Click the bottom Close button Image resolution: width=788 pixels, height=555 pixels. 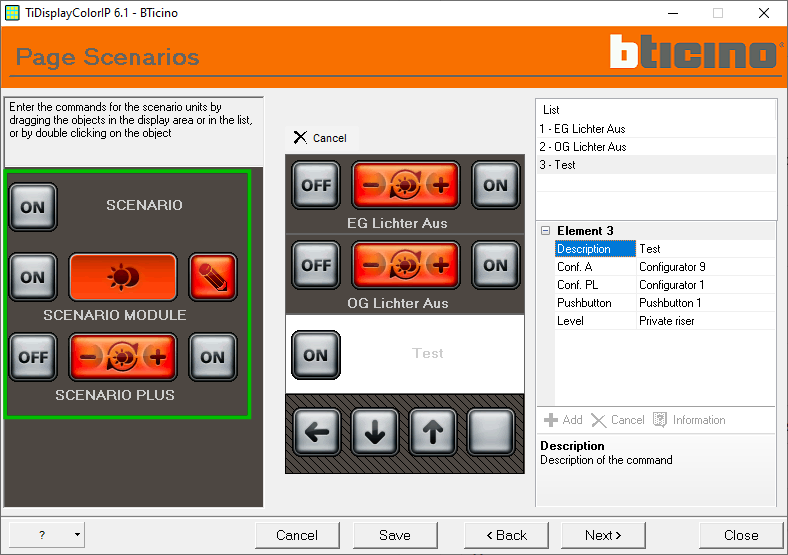coord(741,535)
